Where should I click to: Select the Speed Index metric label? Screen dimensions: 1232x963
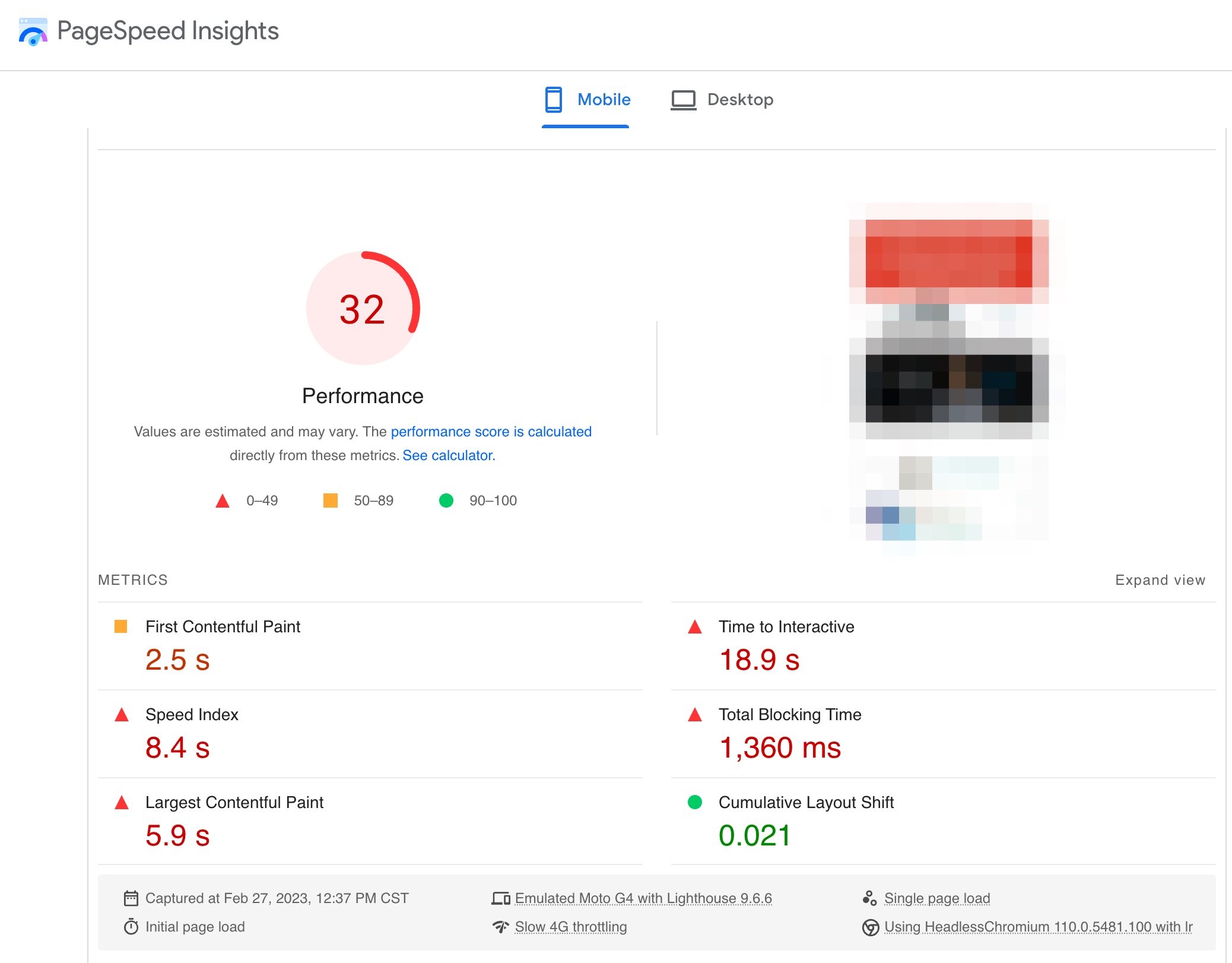click(x=192, y=715)
